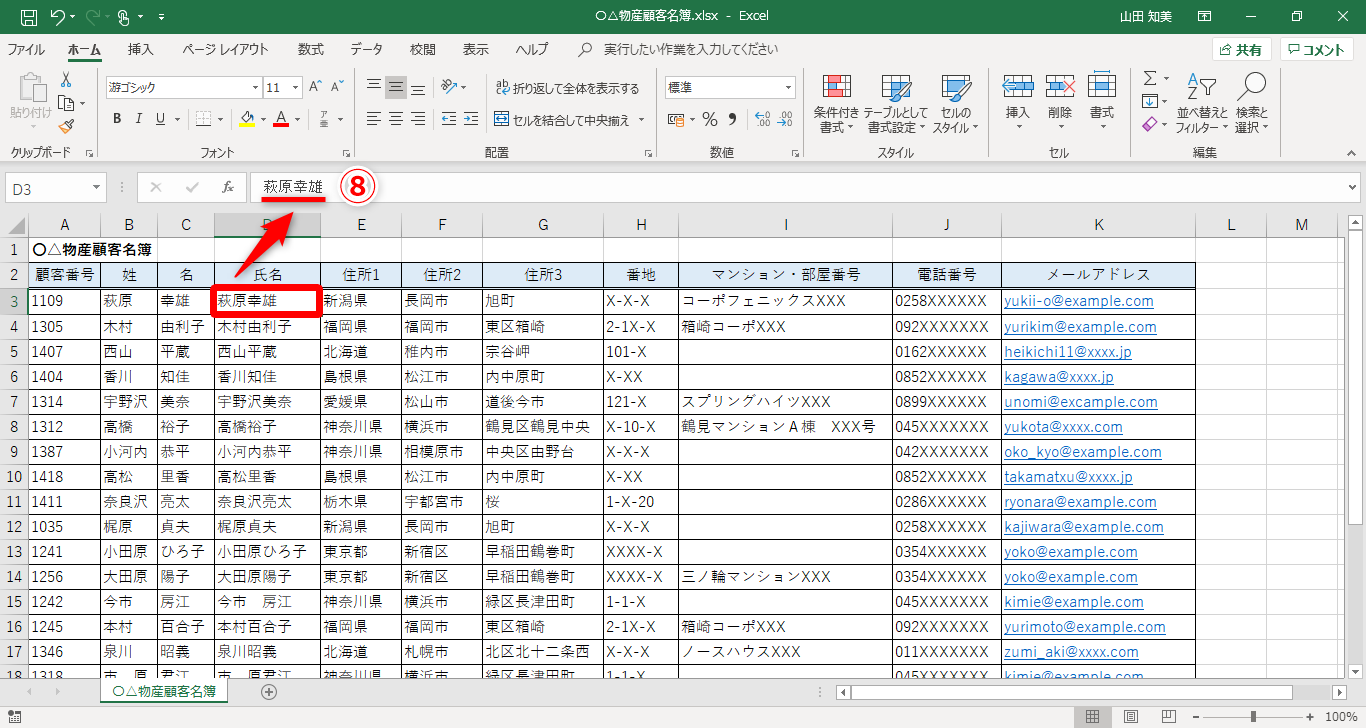Click the Fill down icon

click(1150, 101)
